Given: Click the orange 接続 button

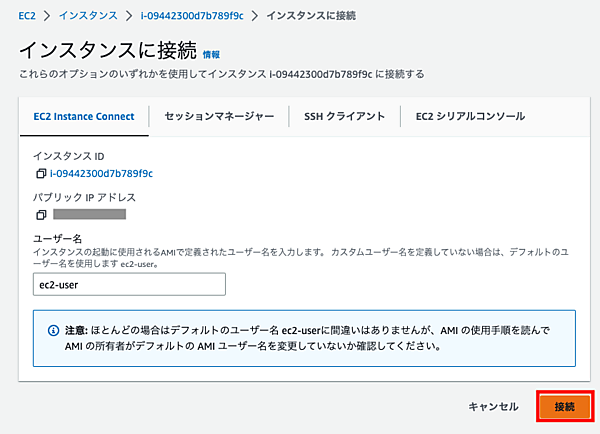Looking at the screenshot, I should pyautogui.click(x=565, y=407).
